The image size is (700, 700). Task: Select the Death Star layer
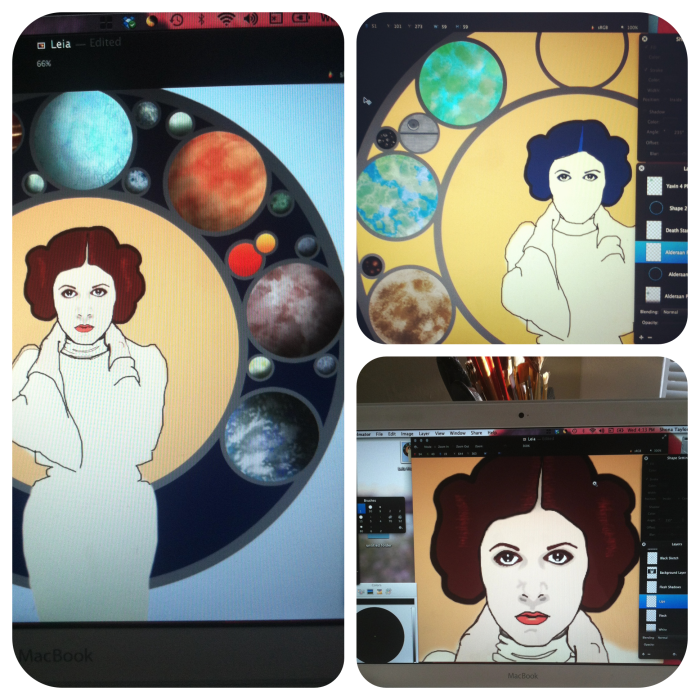coord(662,230)
